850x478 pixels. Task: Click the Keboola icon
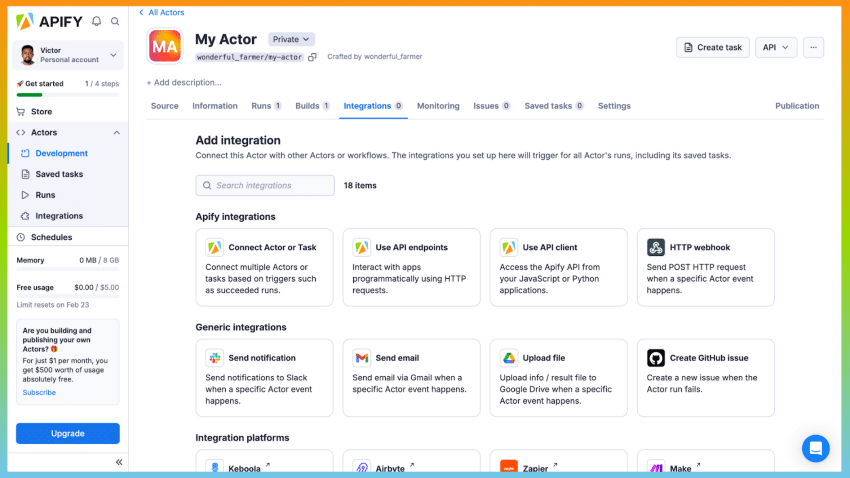tap(215, 467)
